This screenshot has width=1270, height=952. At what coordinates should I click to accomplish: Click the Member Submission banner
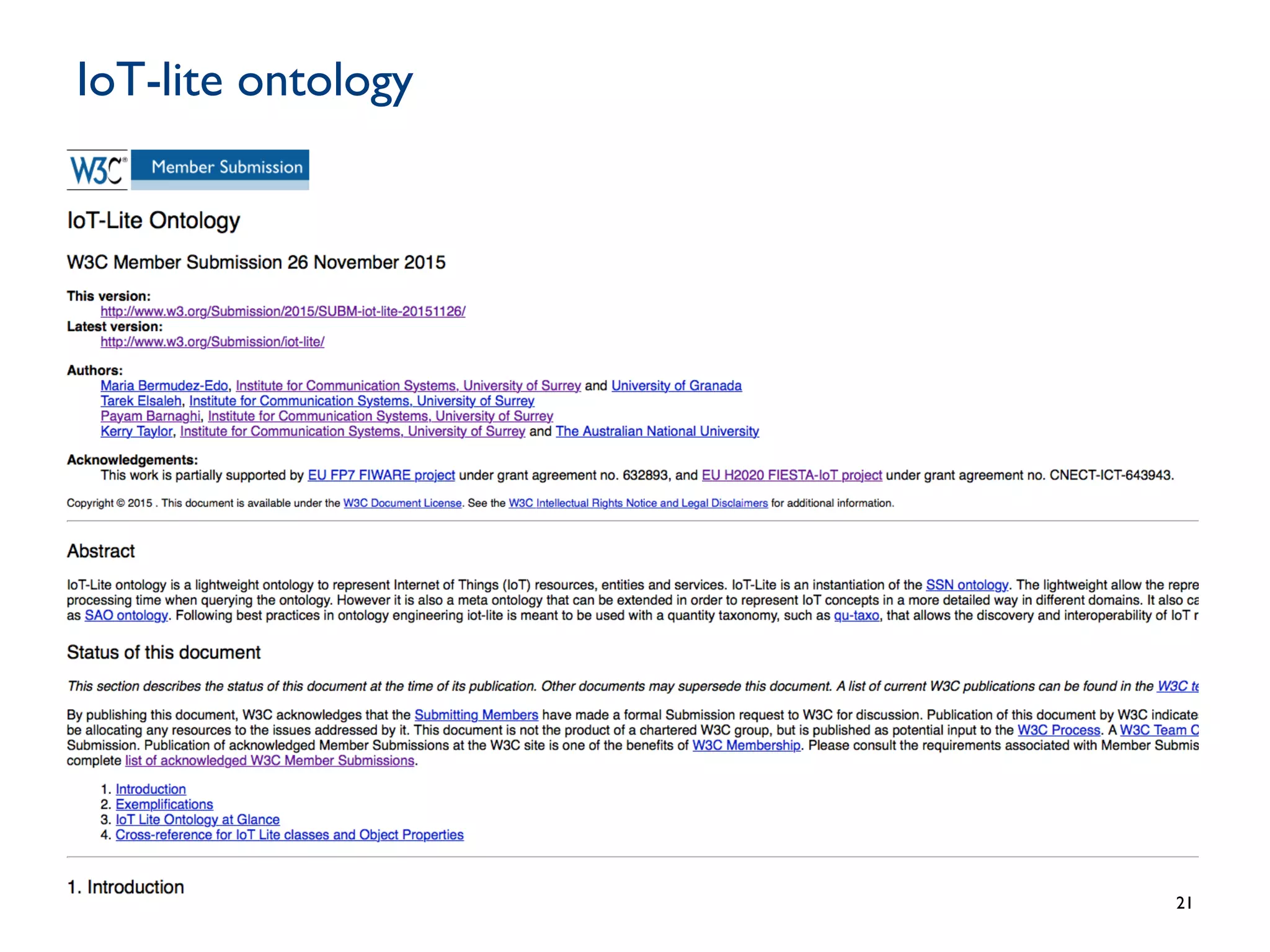(220, 169)
